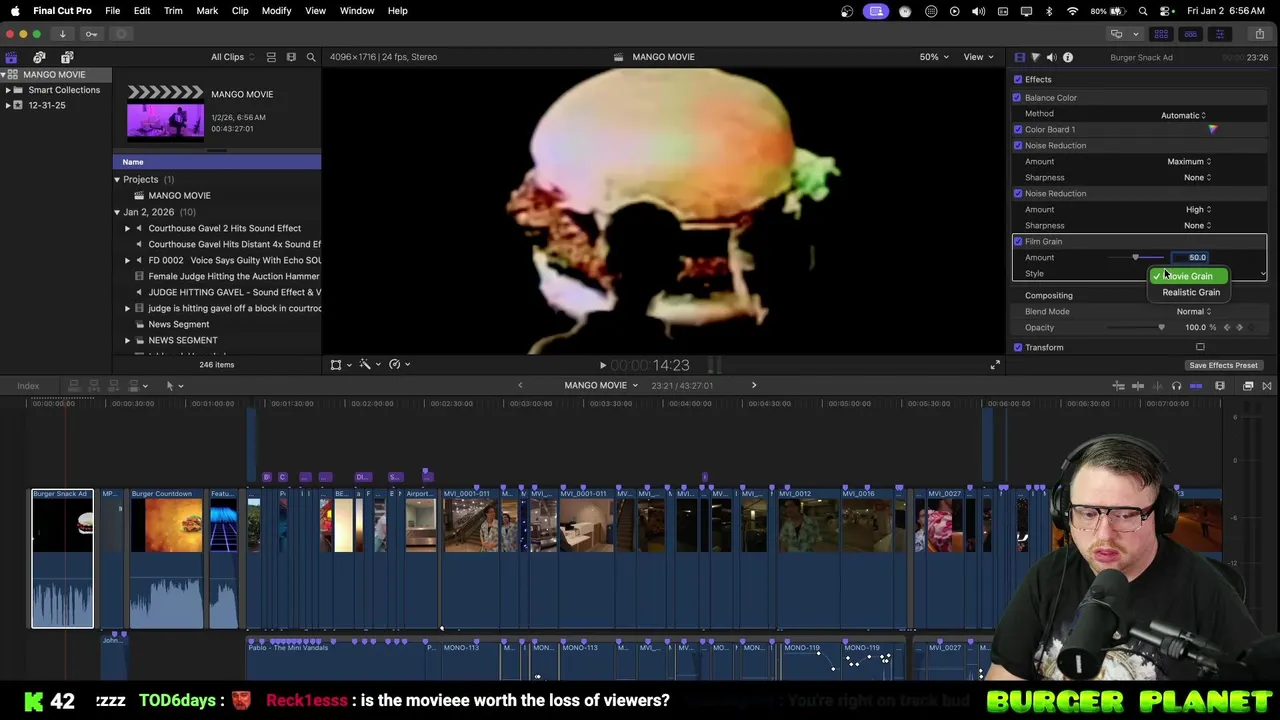Click the Share export icon
1280x720 pixels.
pyautogui.click(x=1259, y=34)
